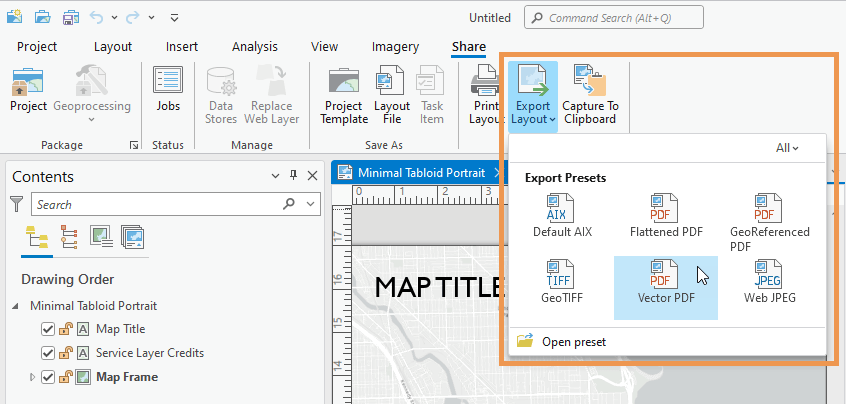Open the Undo history dropdown arrow

(x=114, y=18)
